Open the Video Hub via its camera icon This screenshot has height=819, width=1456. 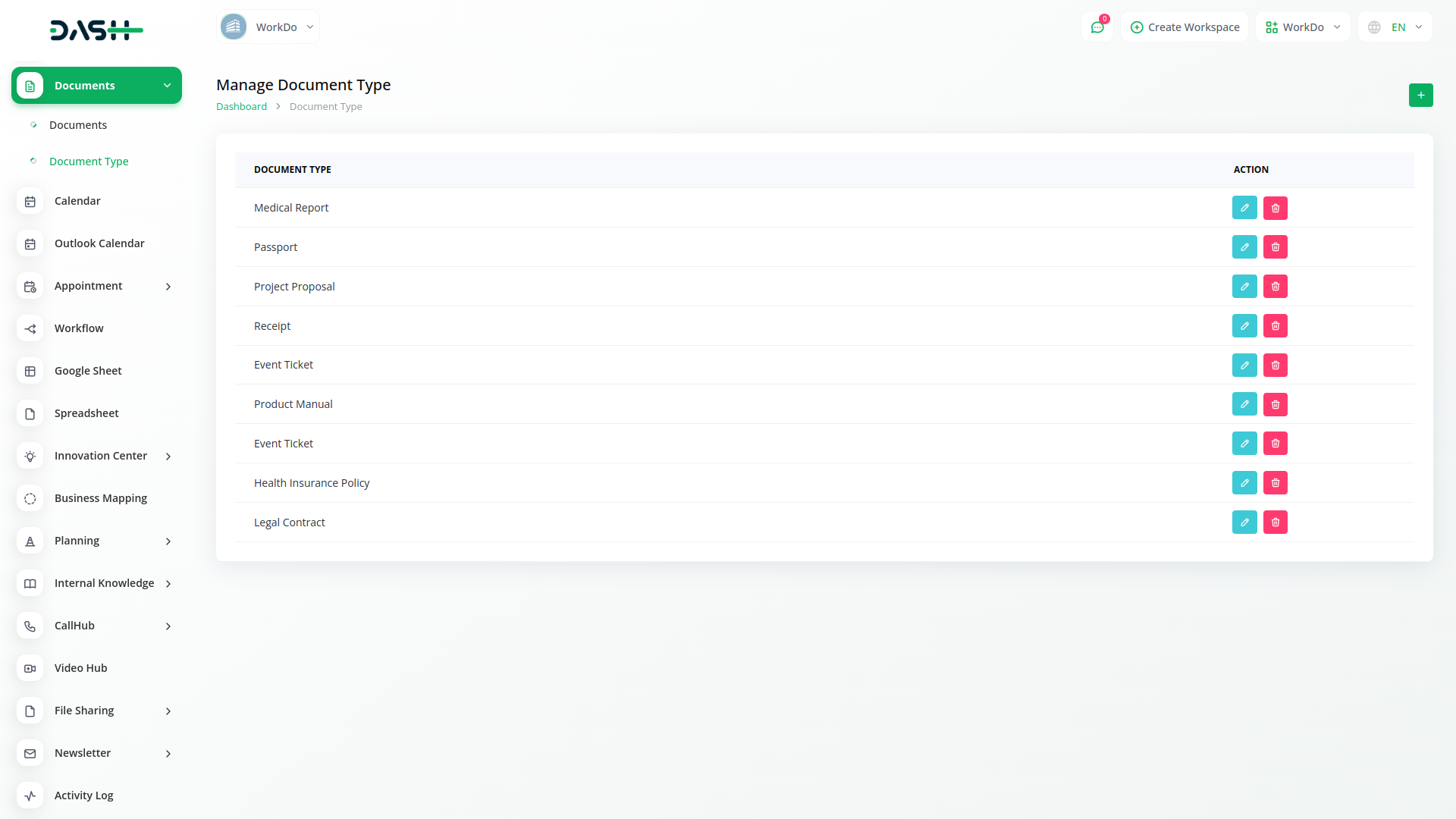click(30, 668)
